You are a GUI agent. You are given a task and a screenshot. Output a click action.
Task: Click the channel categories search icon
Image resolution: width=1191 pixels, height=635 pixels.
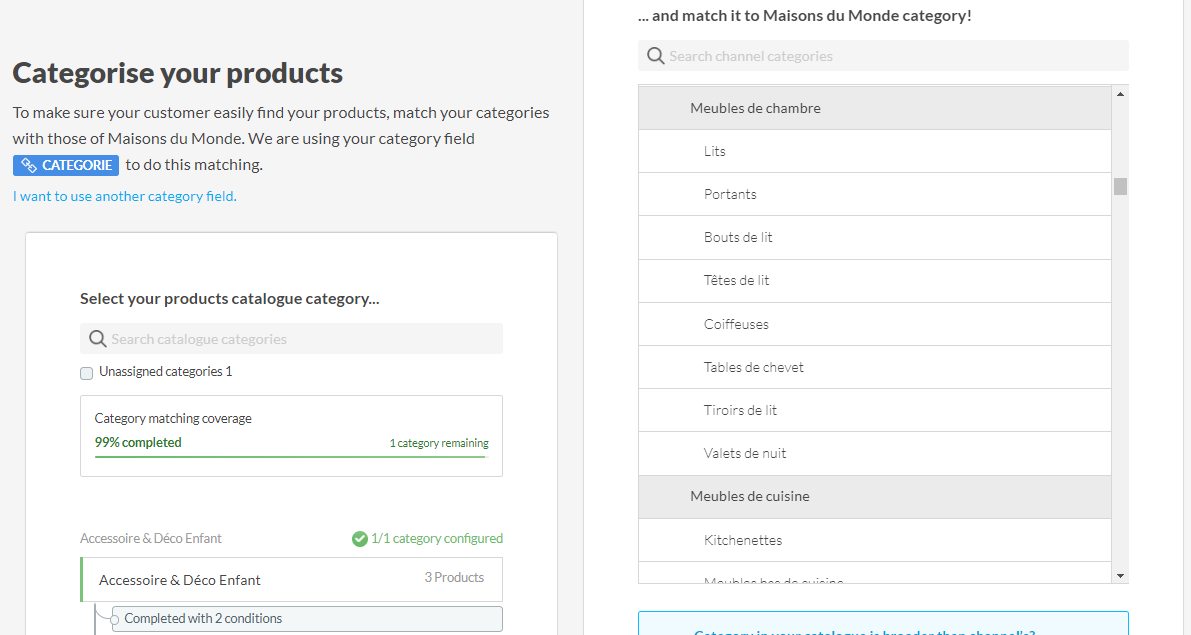pyautogui.click(x=655, y=56)
